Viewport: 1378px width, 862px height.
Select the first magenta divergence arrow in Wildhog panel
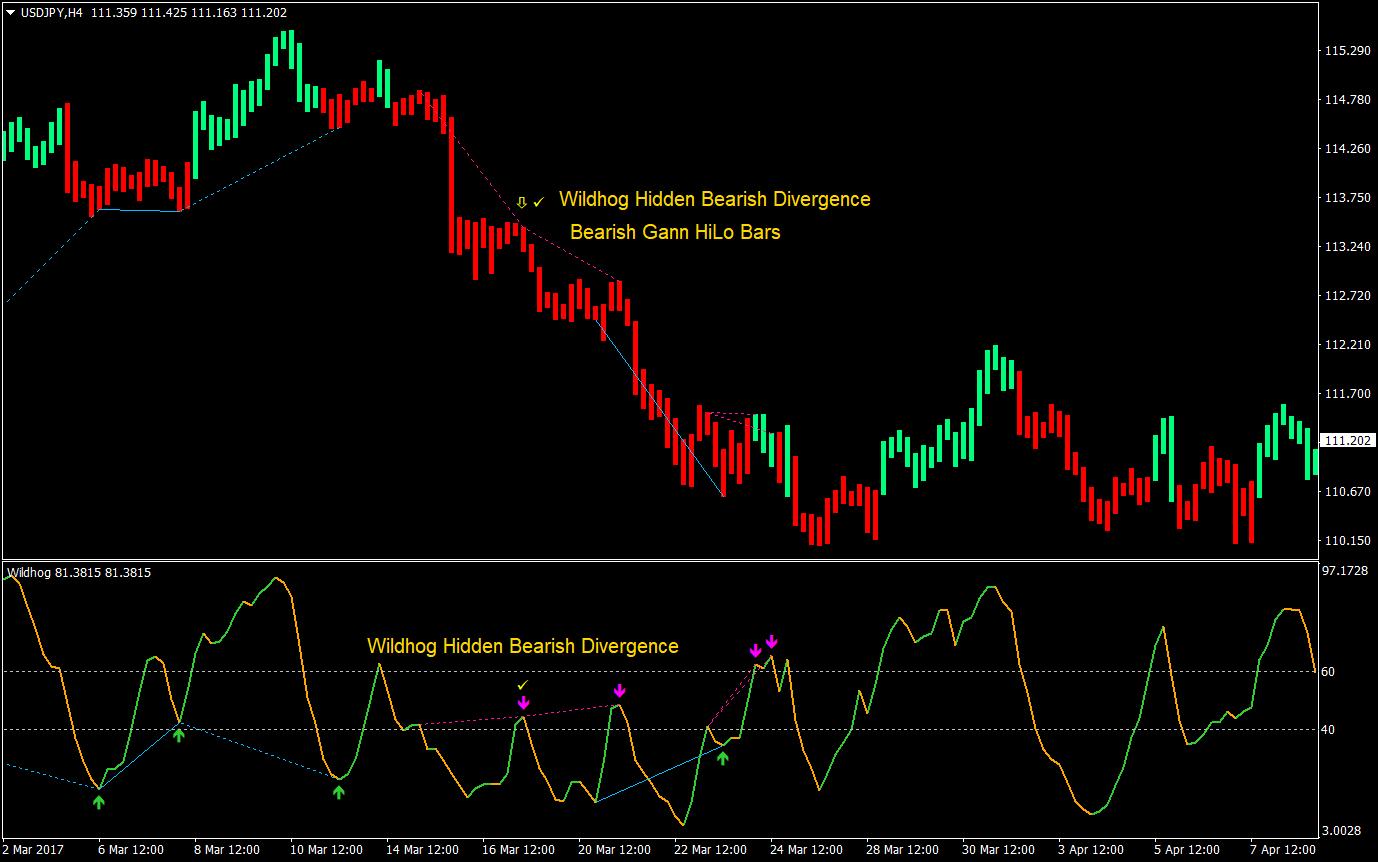523,705
